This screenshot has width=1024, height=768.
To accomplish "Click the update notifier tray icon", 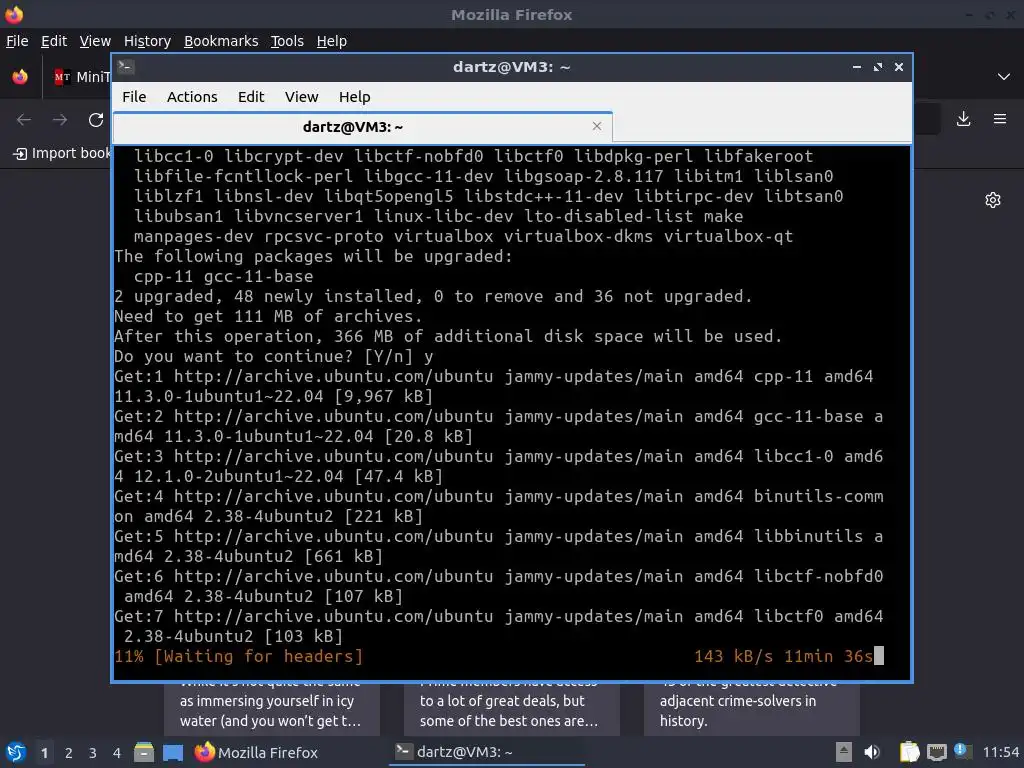I will (x=963, y=751).
